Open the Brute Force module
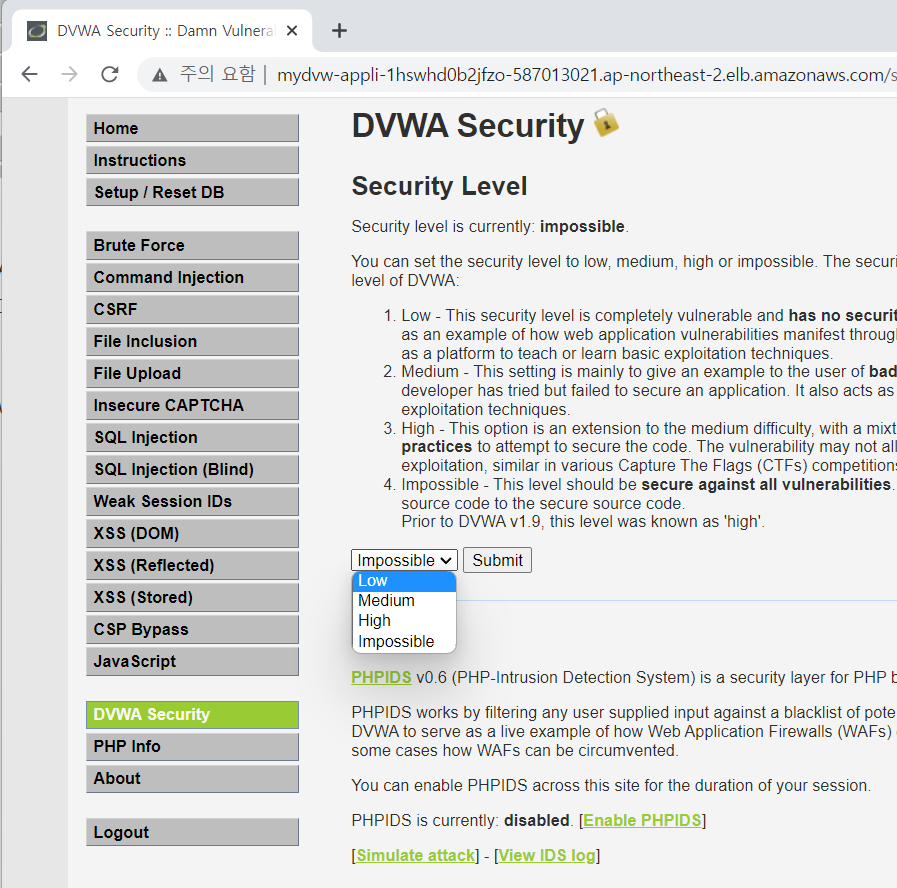The width and height of the screenshot is (897, 888). 192,245
